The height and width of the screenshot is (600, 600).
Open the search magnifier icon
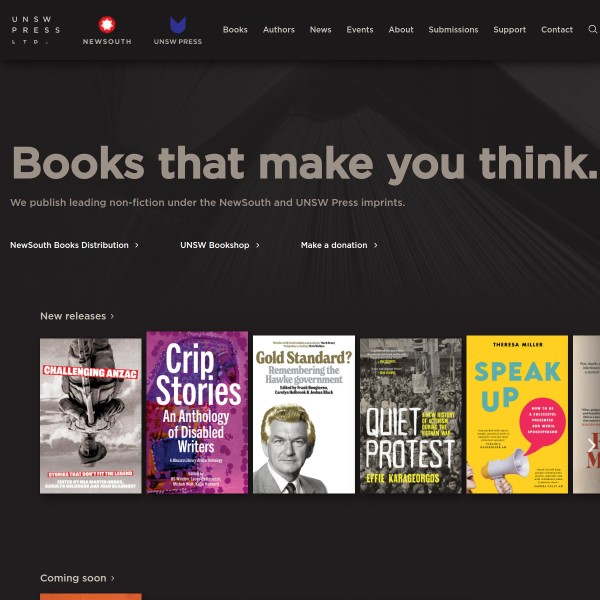point(592,29)
